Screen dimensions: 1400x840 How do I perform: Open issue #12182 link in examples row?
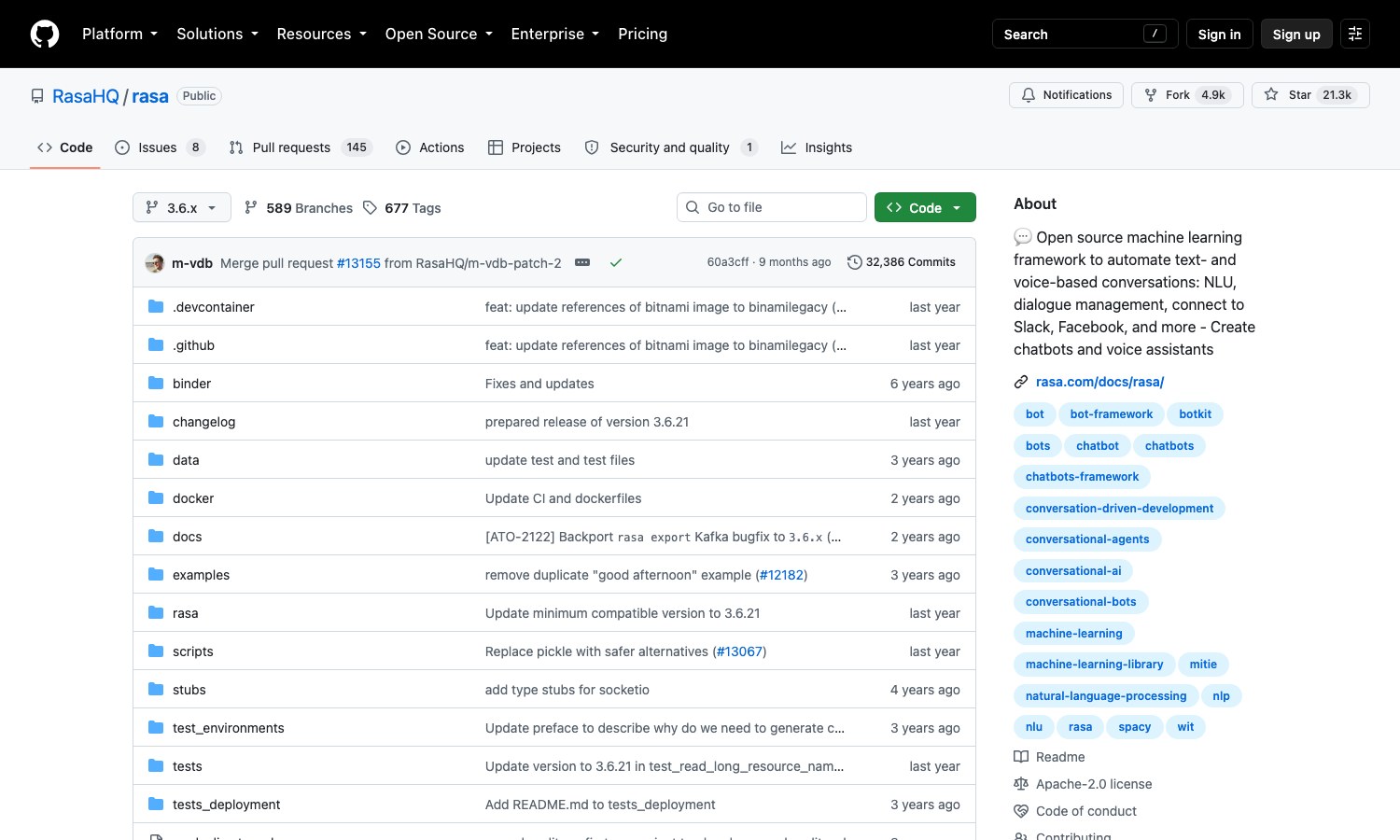781,575
